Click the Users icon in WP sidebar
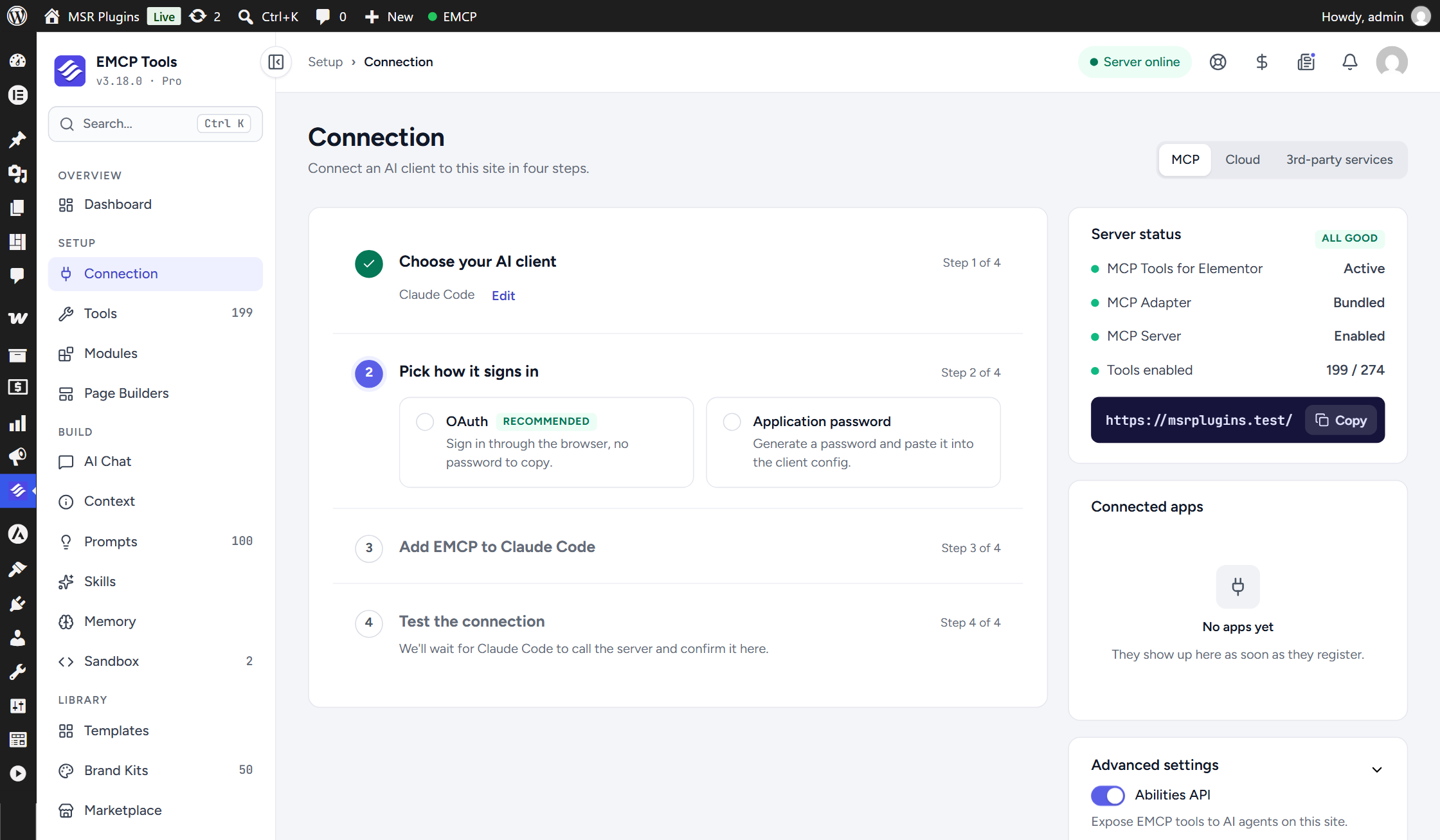 [x=17, y=638]
